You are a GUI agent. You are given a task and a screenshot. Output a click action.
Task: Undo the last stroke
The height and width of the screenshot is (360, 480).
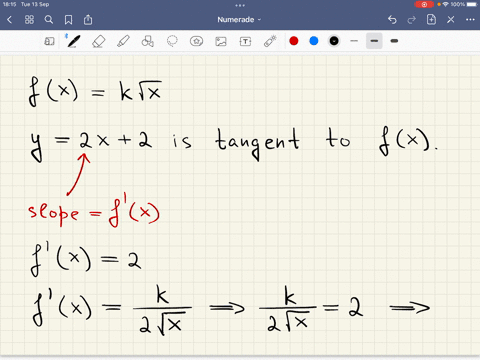pyautogui.click(x=392, y=20)
